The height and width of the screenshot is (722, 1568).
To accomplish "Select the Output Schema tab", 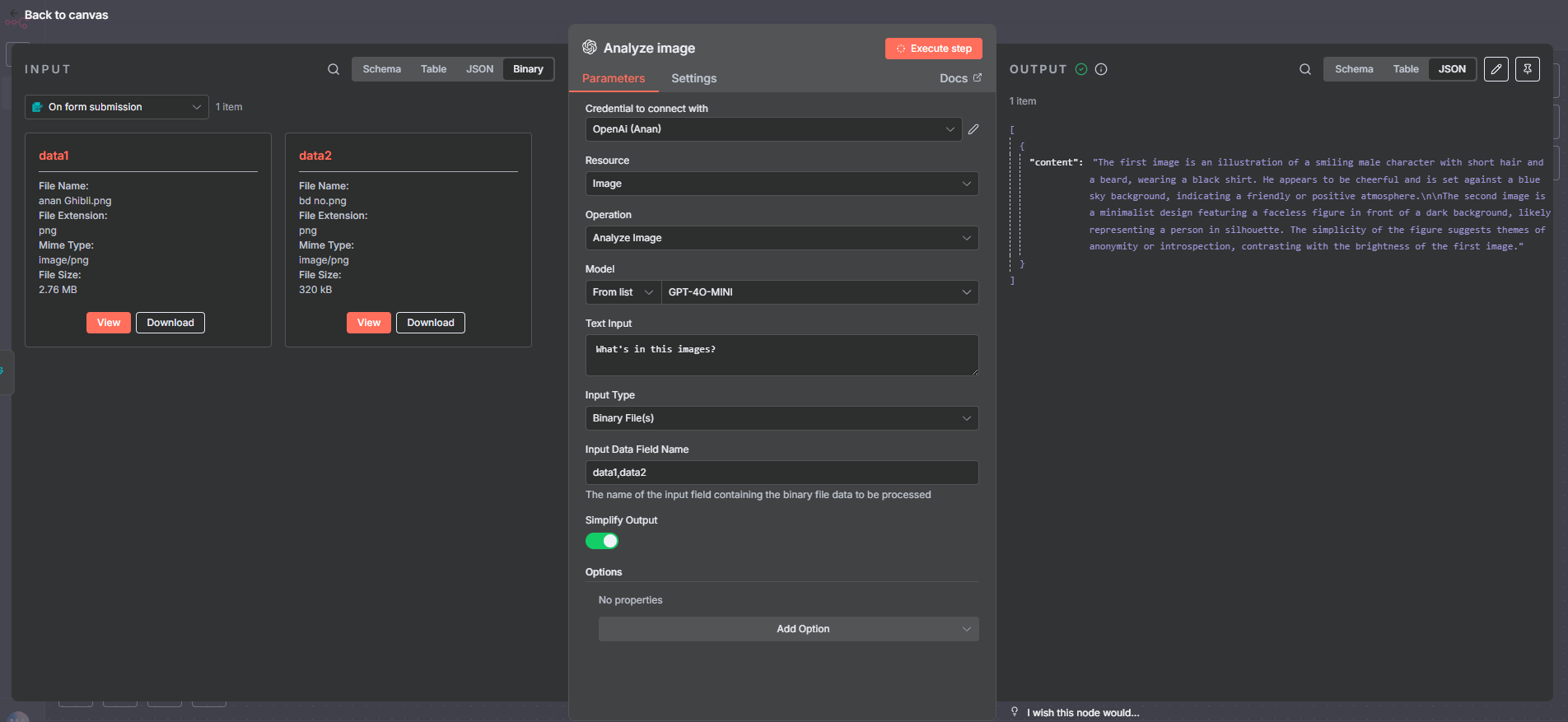I will pyautogui.click(x=1353, y=69).
